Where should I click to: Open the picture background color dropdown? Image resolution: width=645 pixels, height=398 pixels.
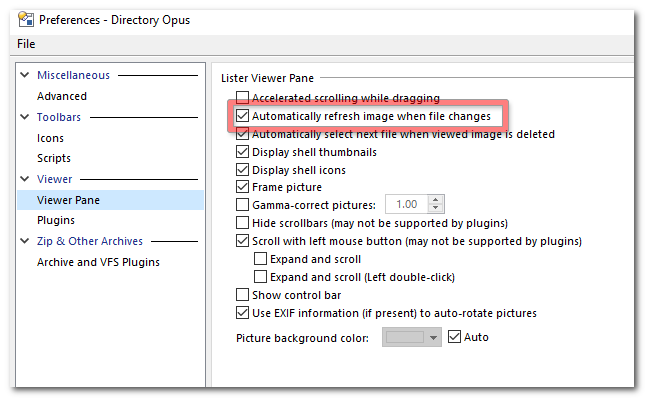(x=412, y=337)
